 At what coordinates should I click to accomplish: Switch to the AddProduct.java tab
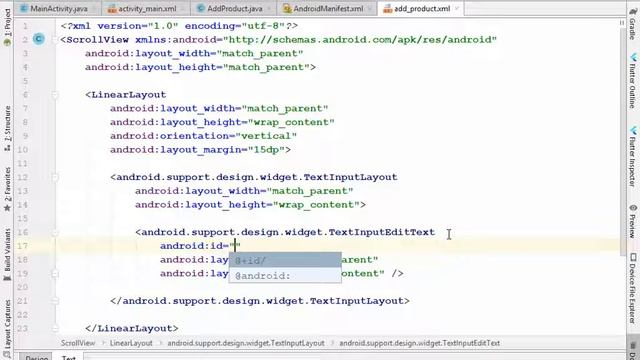coord(234,8)
